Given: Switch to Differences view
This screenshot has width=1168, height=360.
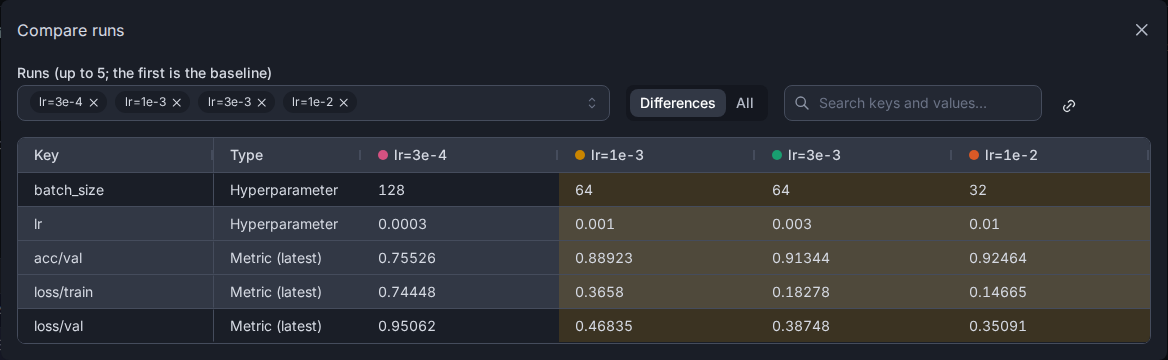Looking at the screenshot, I should coord(677,103).
